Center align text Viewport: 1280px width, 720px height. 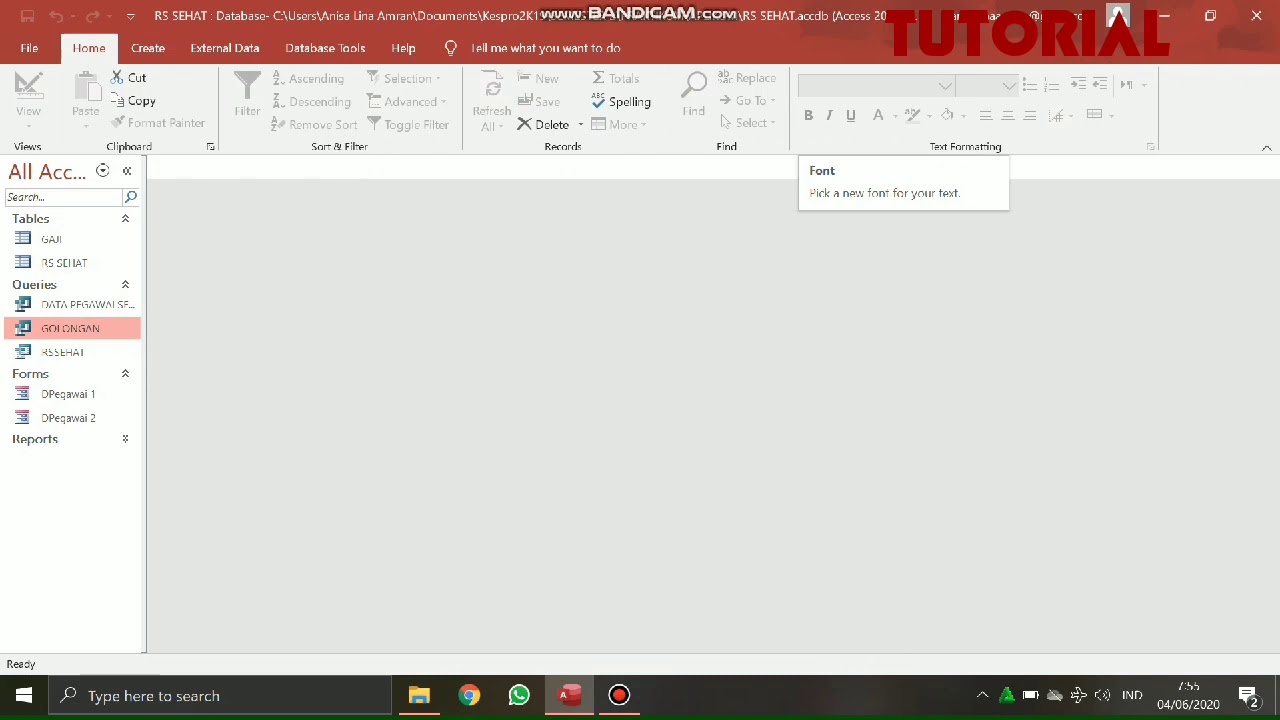[x=1008, y=115]
